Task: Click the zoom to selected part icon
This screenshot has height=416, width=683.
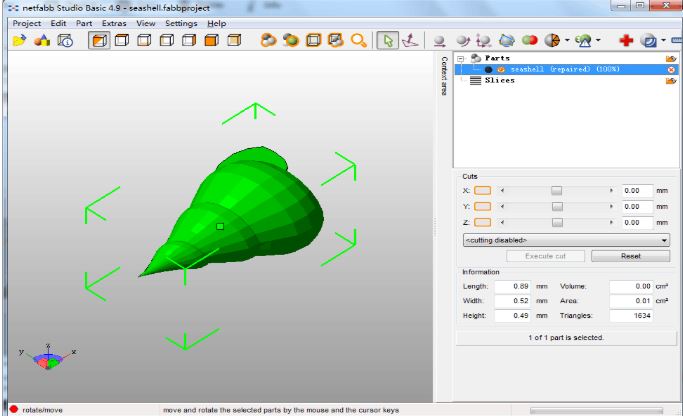Action: click(291, 41)
